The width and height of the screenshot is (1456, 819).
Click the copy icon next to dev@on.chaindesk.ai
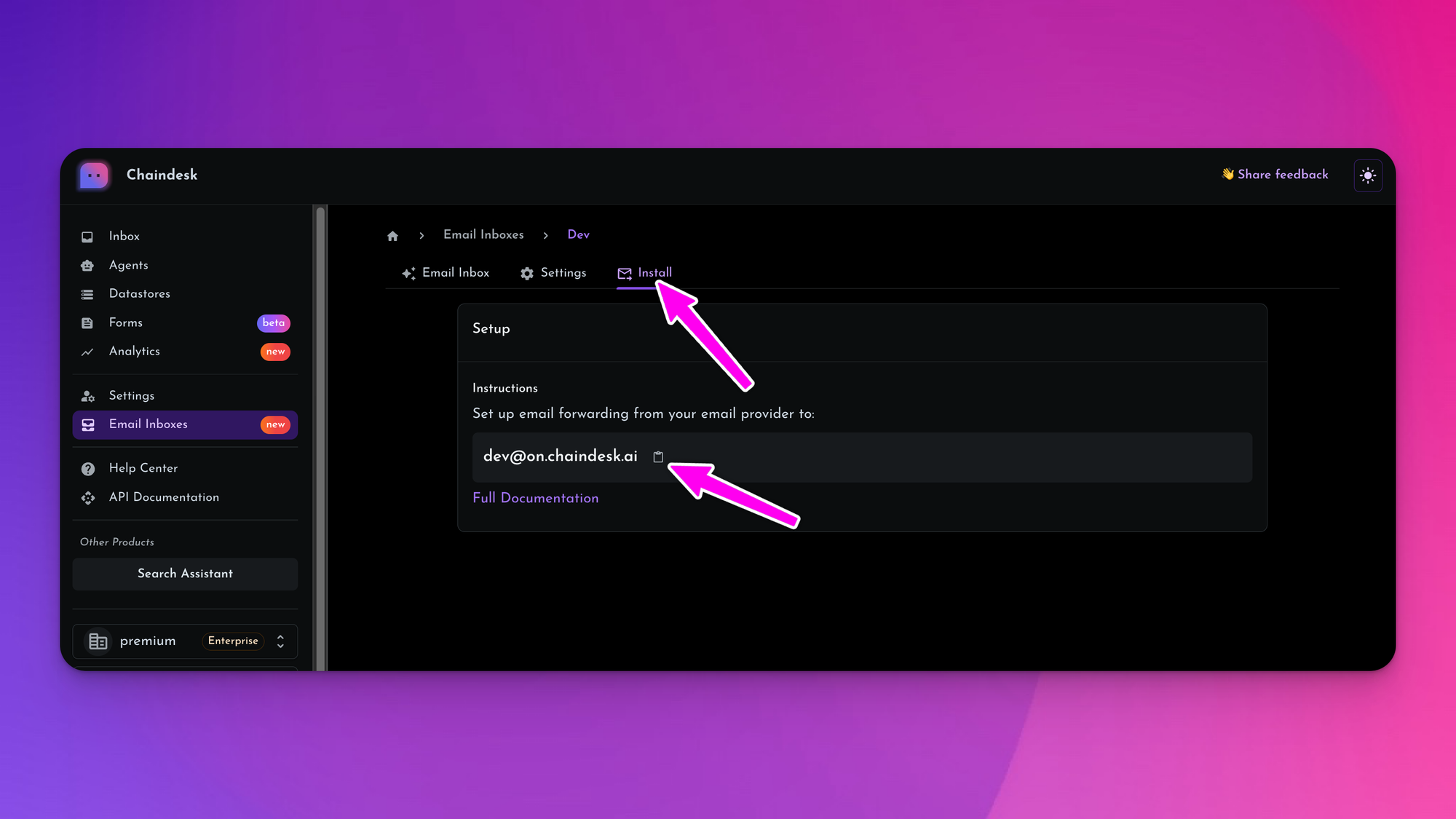coord(658,456)
